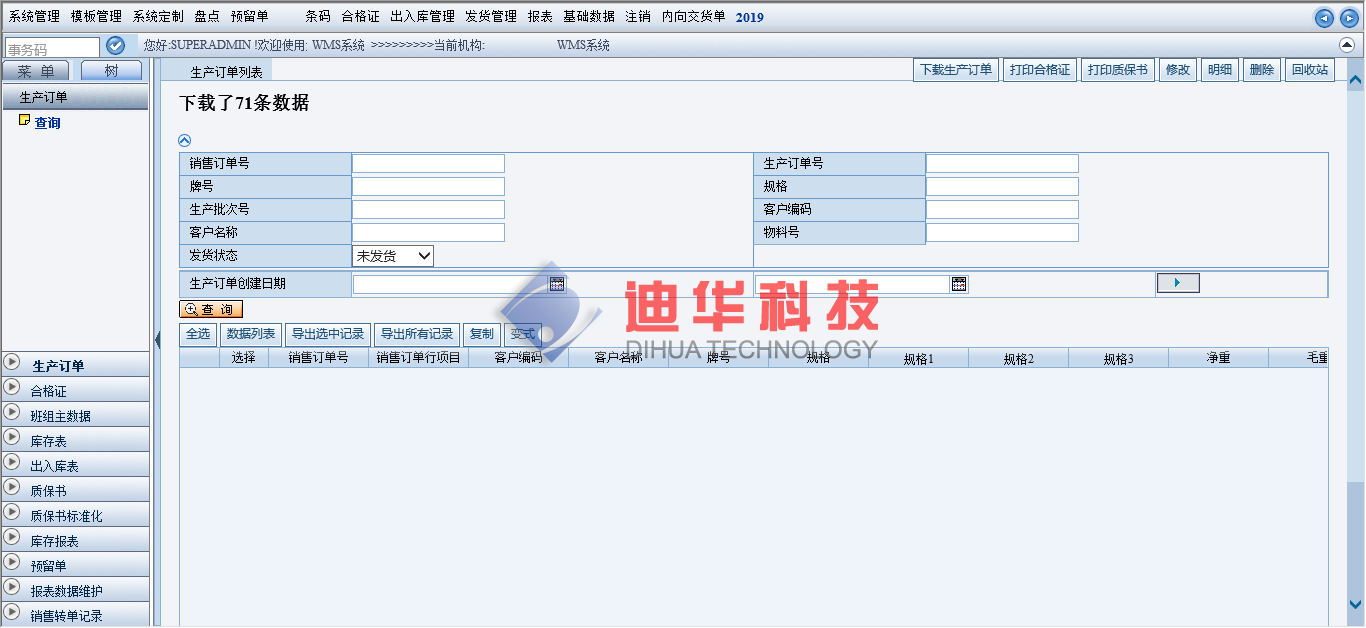Screen dimensions: 1366x628
Task: Click the 复制 copy button
Action: [x=481, y=334]
